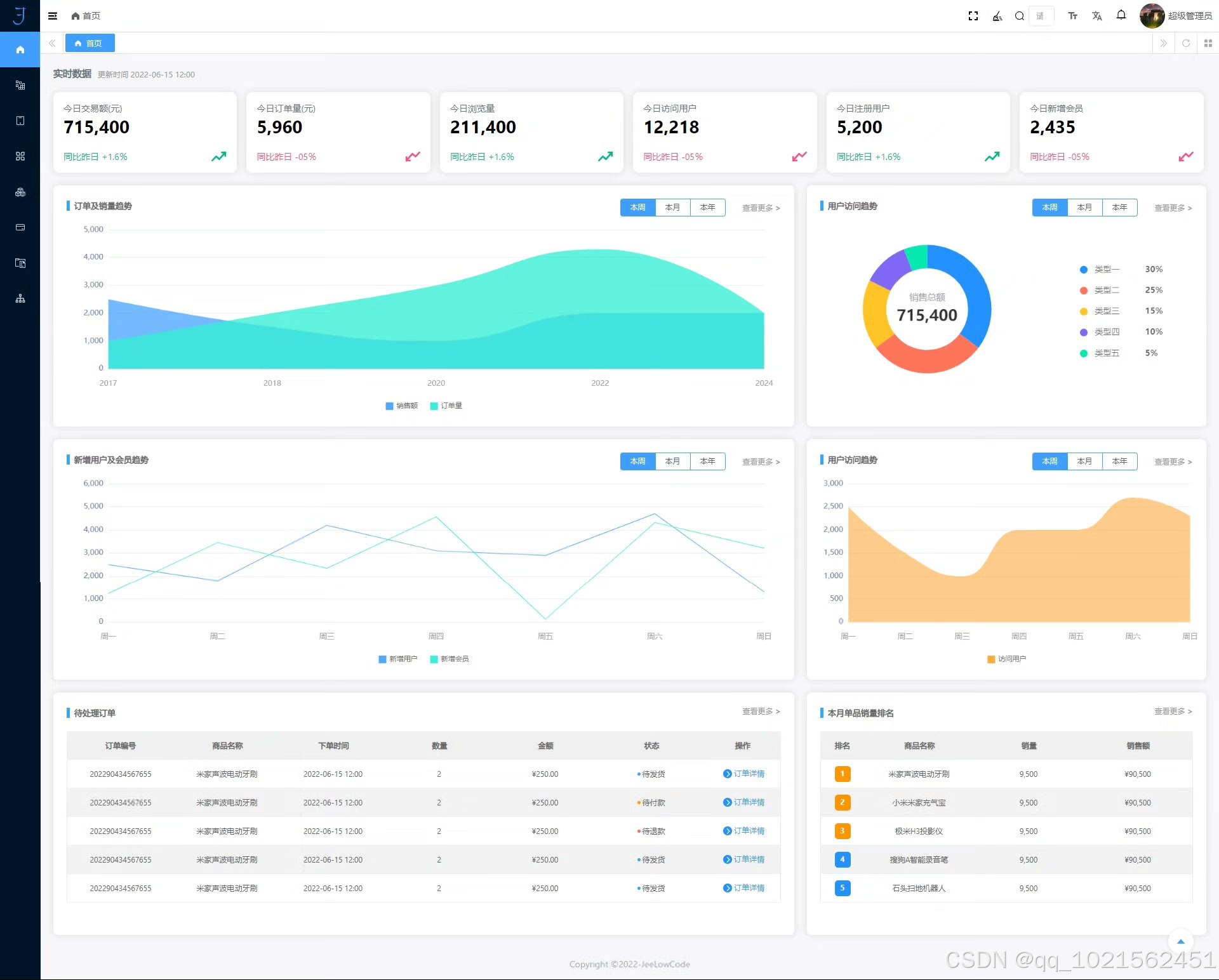
Task: Enter fullscreen mode via header icon
Action: coord(973,16)
